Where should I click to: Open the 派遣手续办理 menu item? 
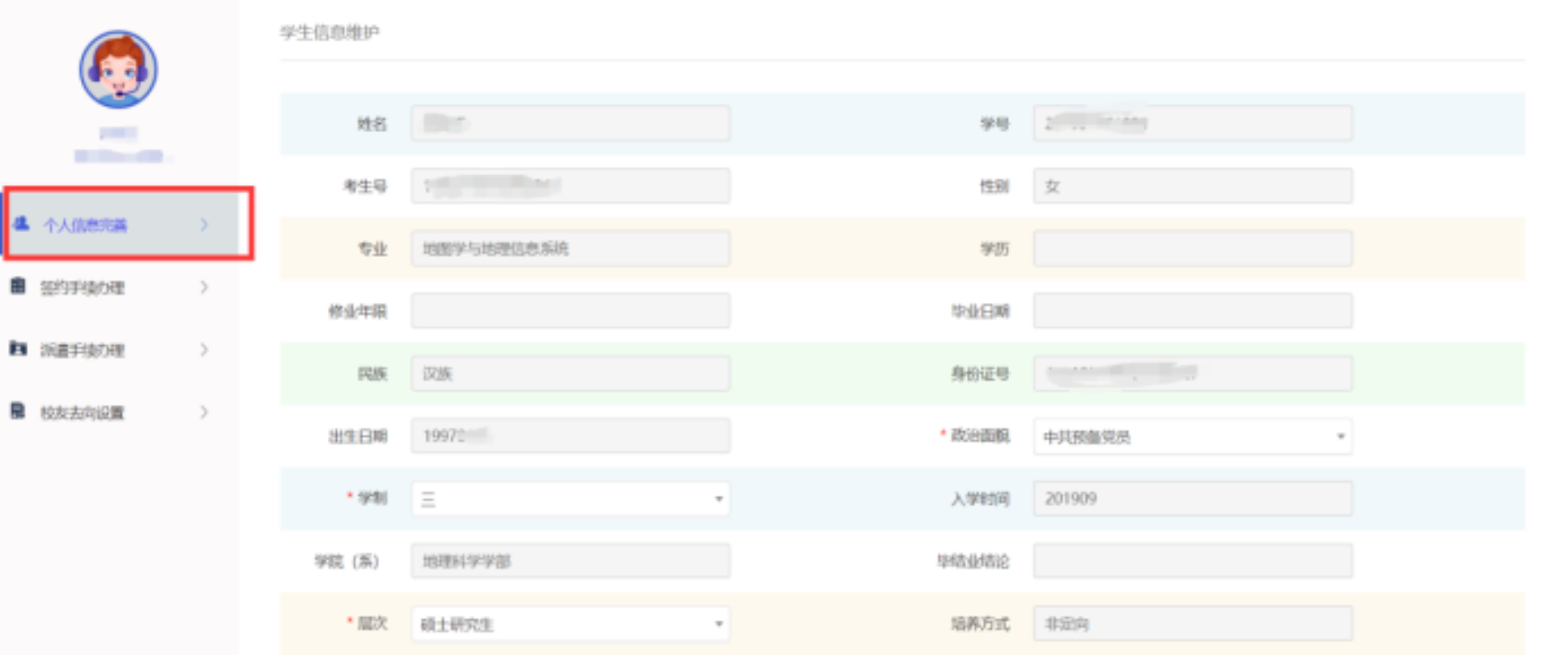(83, 350)
